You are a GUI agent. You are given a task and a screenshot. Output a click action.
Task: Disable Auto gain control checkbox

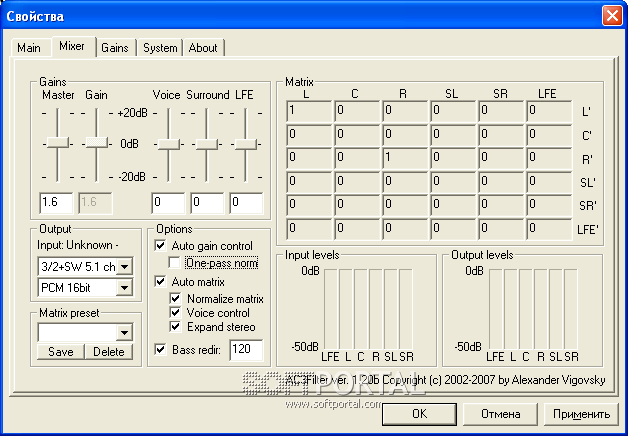pyautogui.click(x=160, y=245)
